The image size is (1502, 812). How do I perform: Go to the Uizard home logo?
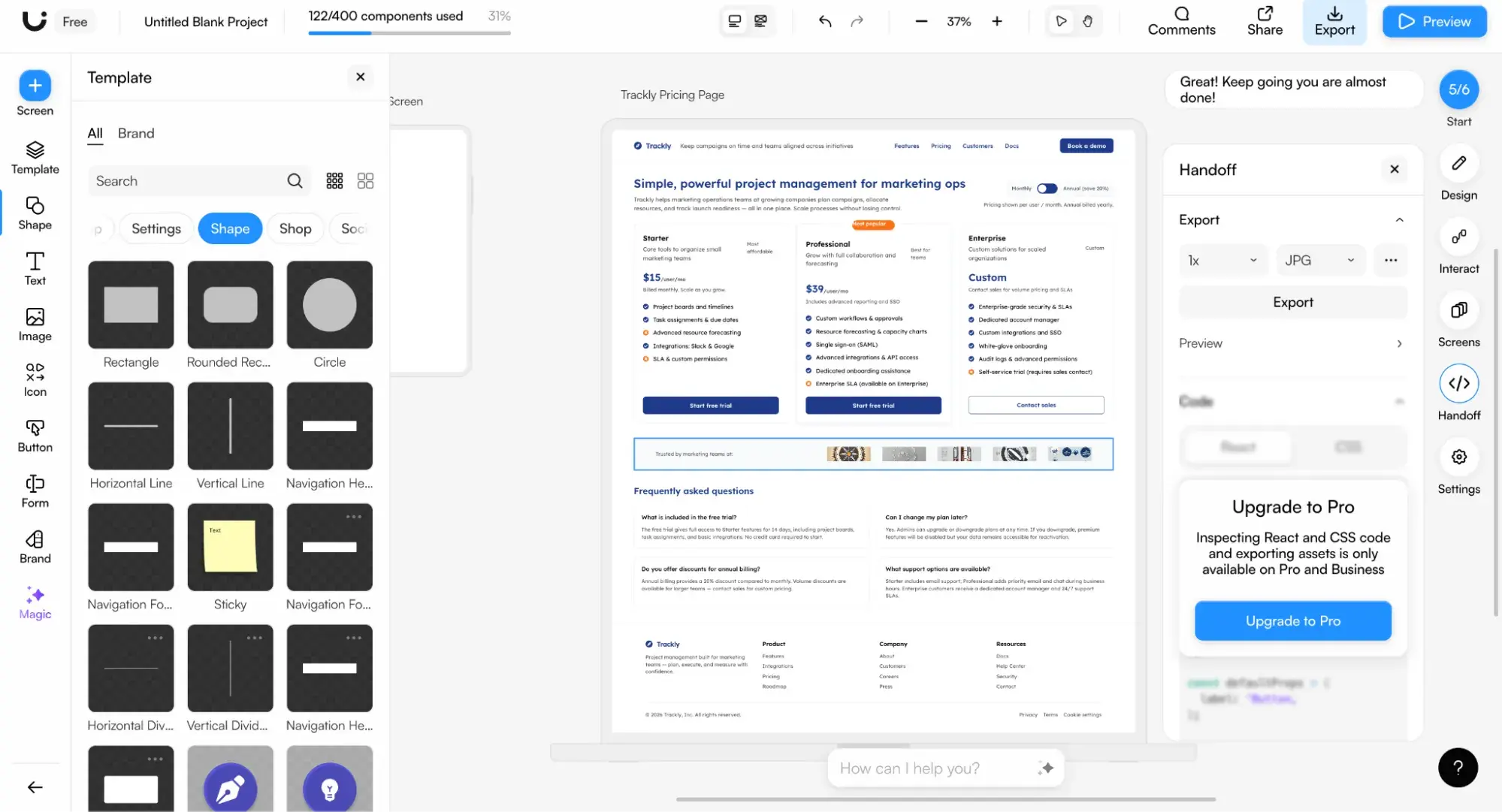(35, 21)
